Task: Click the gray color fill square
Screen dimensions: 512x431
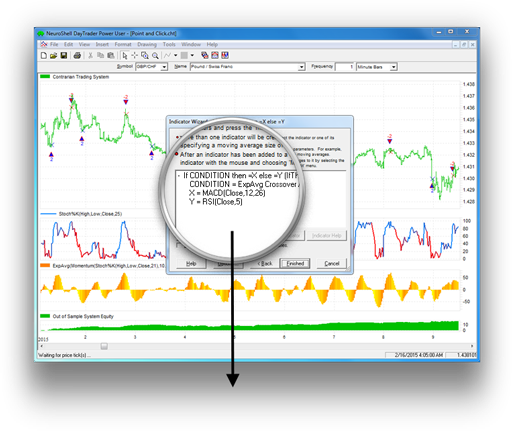Action: point(184,55)
